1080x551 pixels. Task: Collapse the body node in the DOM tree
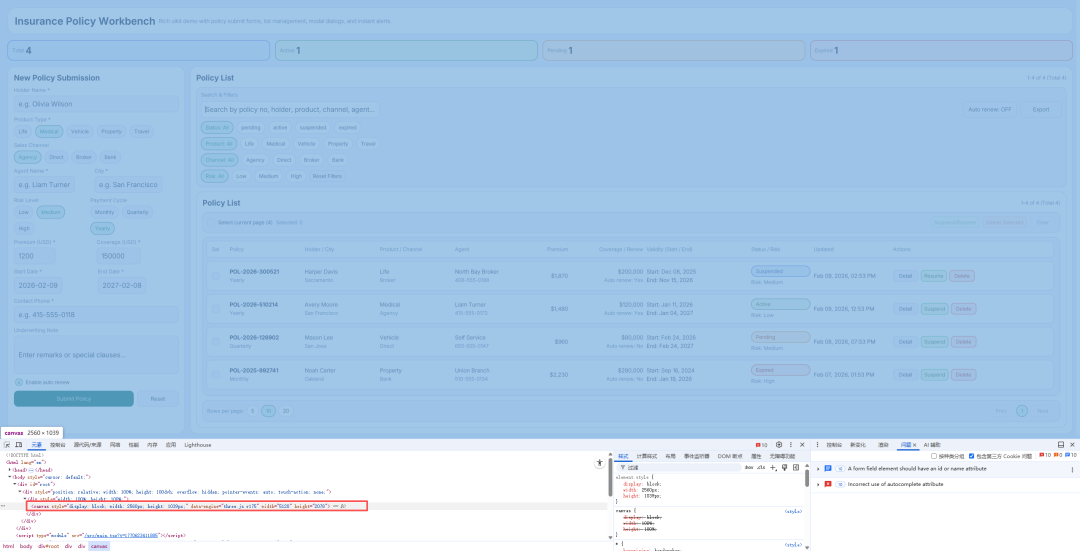[x=10, y=477]
